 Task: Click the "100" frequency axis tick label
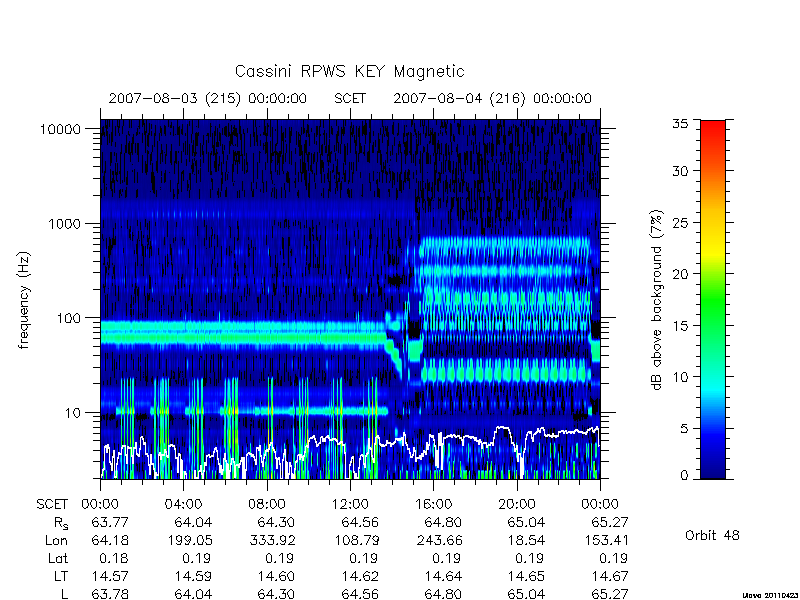(x=69, y=318)
